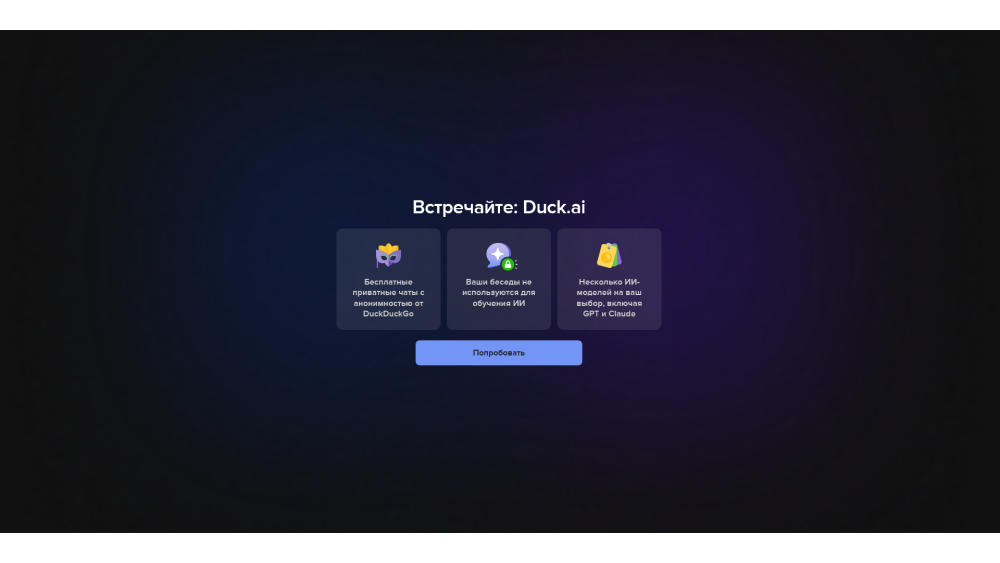Click 'GPT и Claude' text in third card
Image resolution: width=1000 pixels, height=563 pixels.
point(609,314)
